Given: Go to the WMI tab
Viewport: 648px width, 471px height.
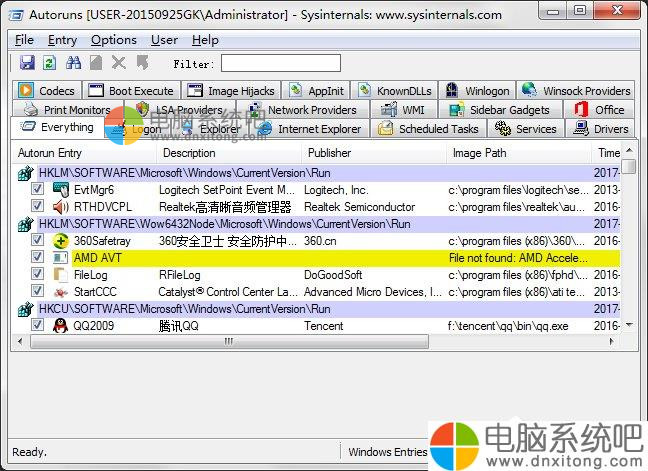Looking at the screenshot, I should 403,110.
